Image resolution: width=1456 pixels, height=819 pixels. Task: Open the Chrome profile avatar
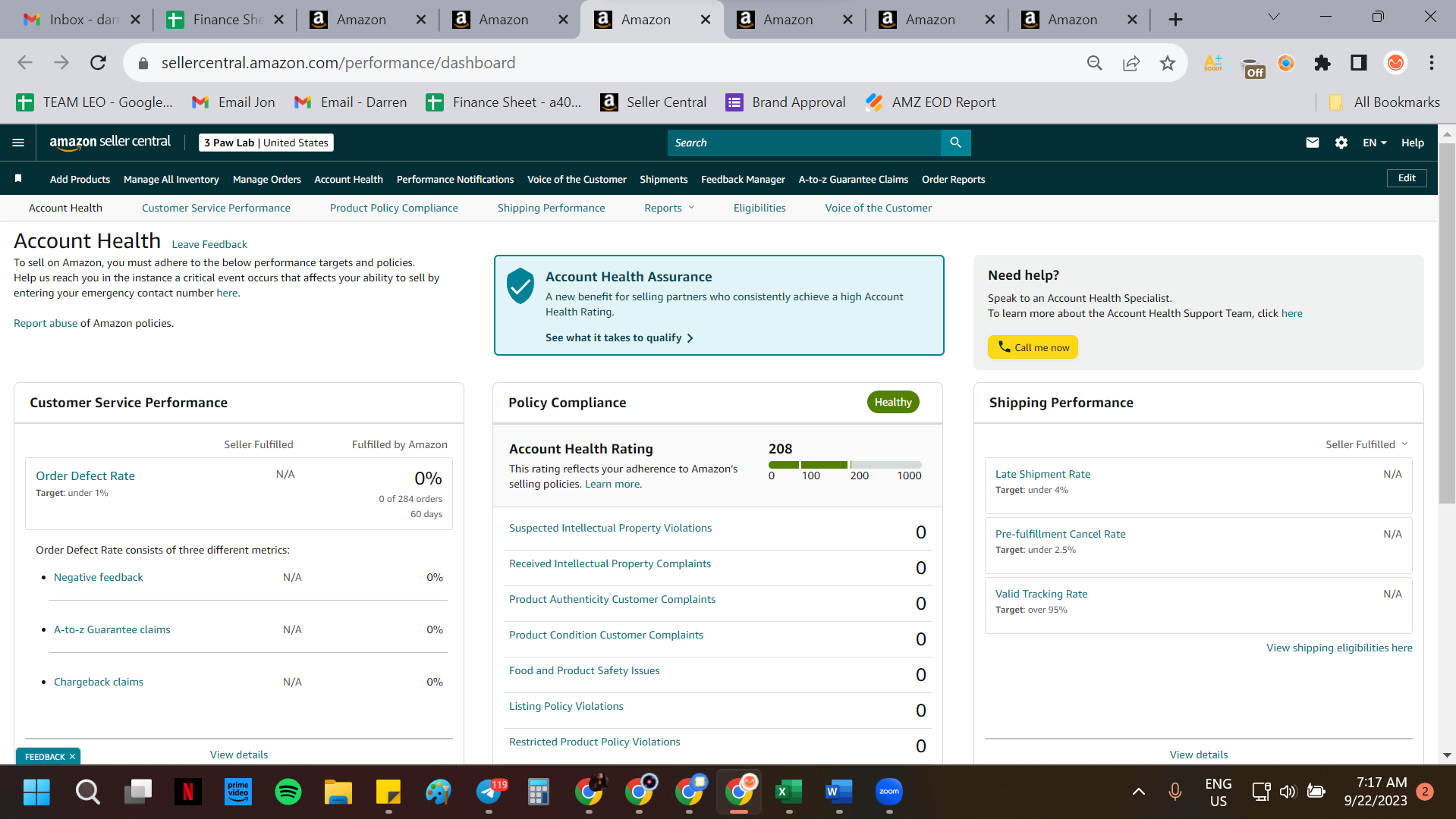[1395, 63]
